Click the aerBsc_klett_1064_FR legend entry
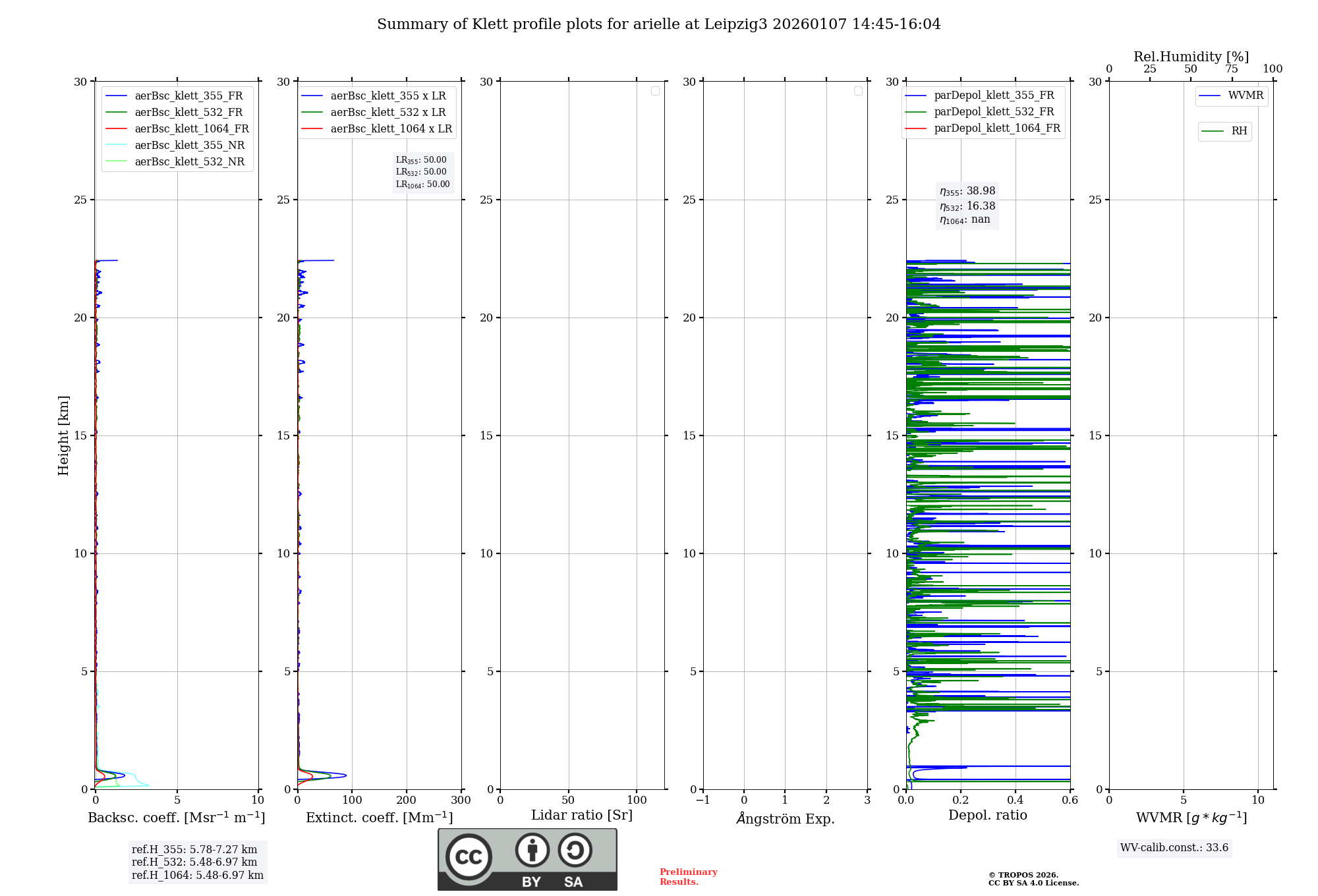1318x896 pixels. point(191,128)
